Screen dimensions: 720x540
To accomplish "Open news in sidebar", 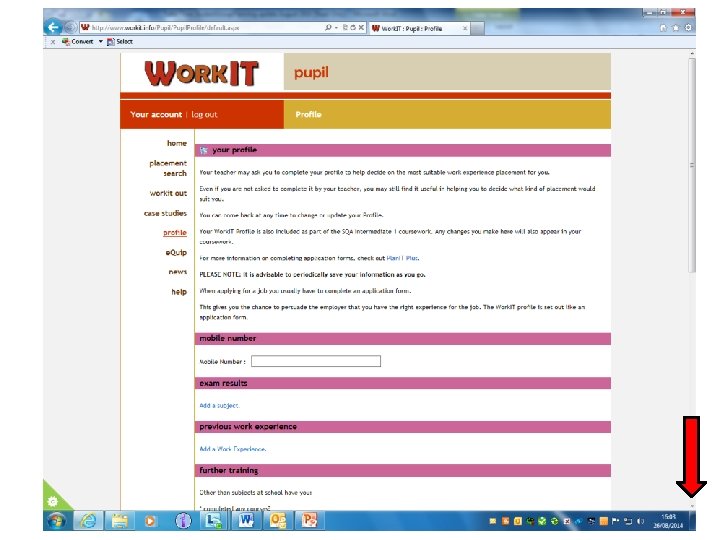I will (178, 272).
